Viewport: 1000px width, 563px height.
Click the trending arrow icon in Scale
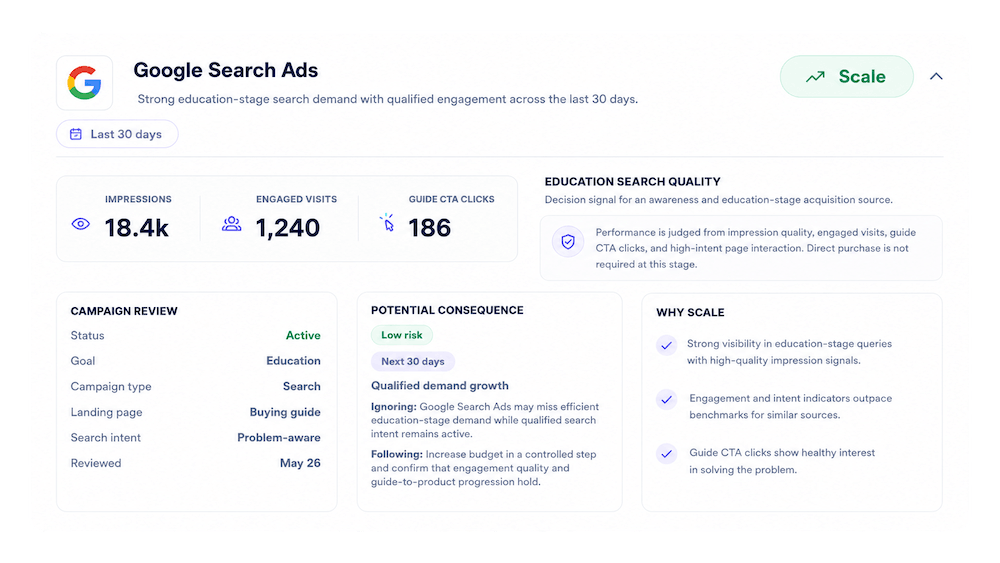click(815, 77)
